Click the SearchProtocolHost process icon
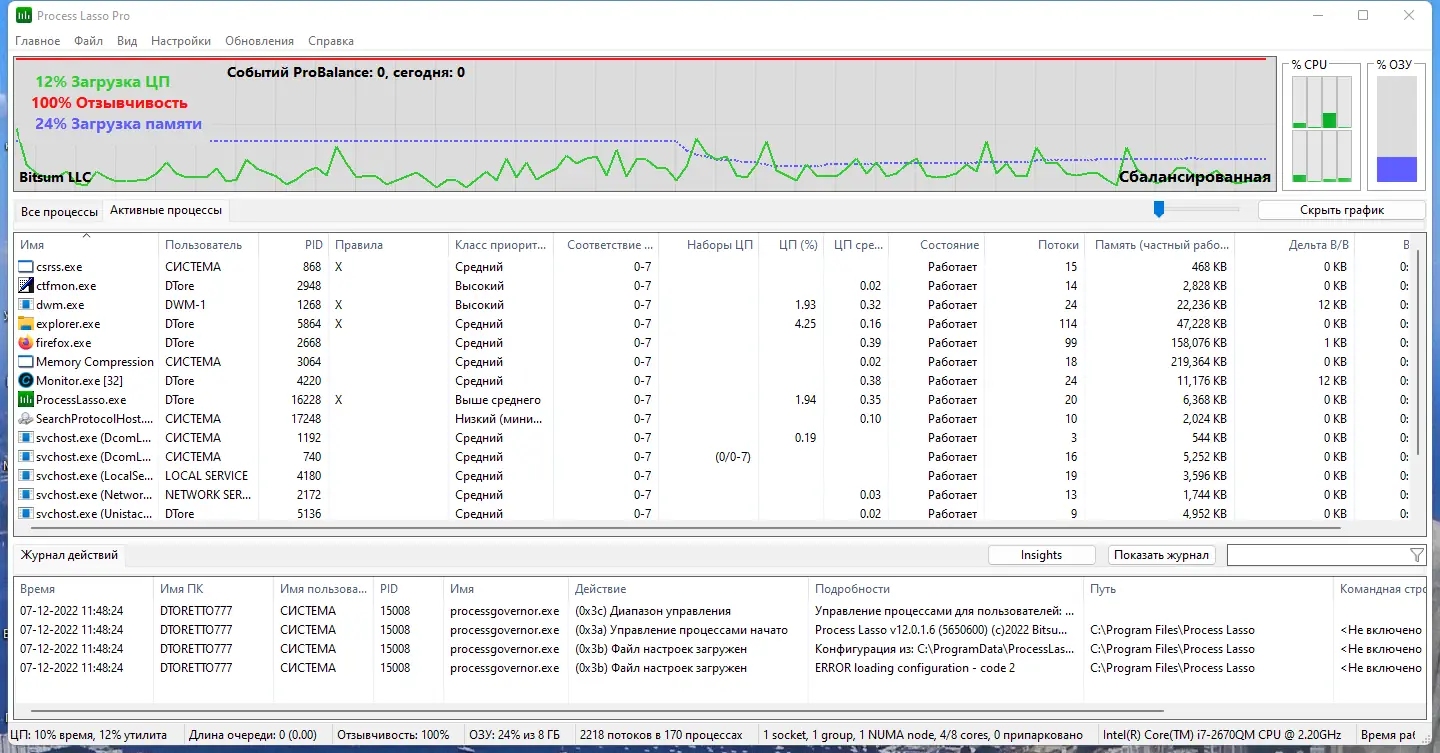The width and height of the screenshot is (1440, 753). (x=26, y=419)
